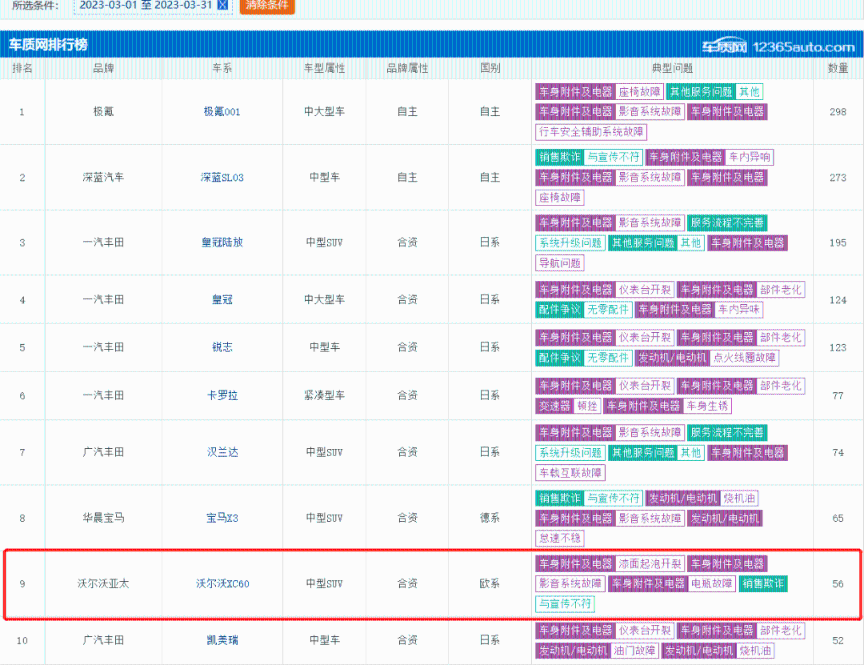Open the 深蓝SL03 car series link
Image resolution: width=864 pixels, height=665 pixels.
point(222,177)
